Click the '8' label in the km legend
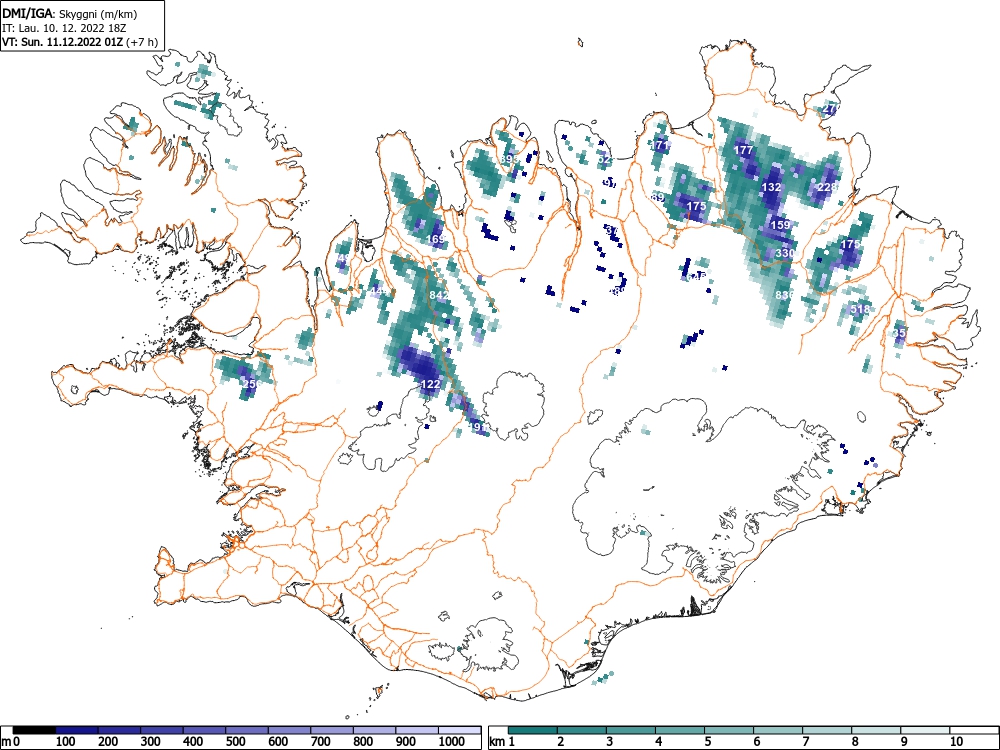Image resolution: width=1000 pixels, height=750 pixels. pos(855,742)
